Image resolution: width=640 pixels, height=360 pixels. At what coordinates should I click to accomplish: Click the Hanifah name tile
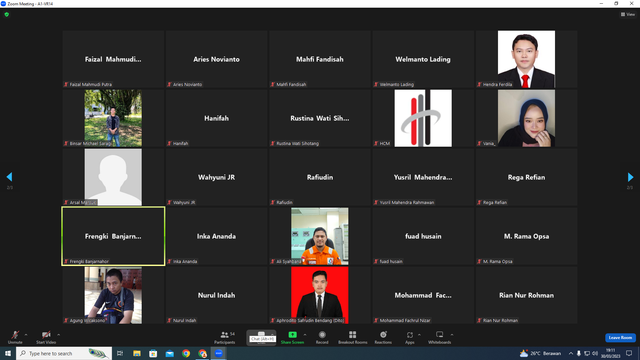click(x=216, y=118)
